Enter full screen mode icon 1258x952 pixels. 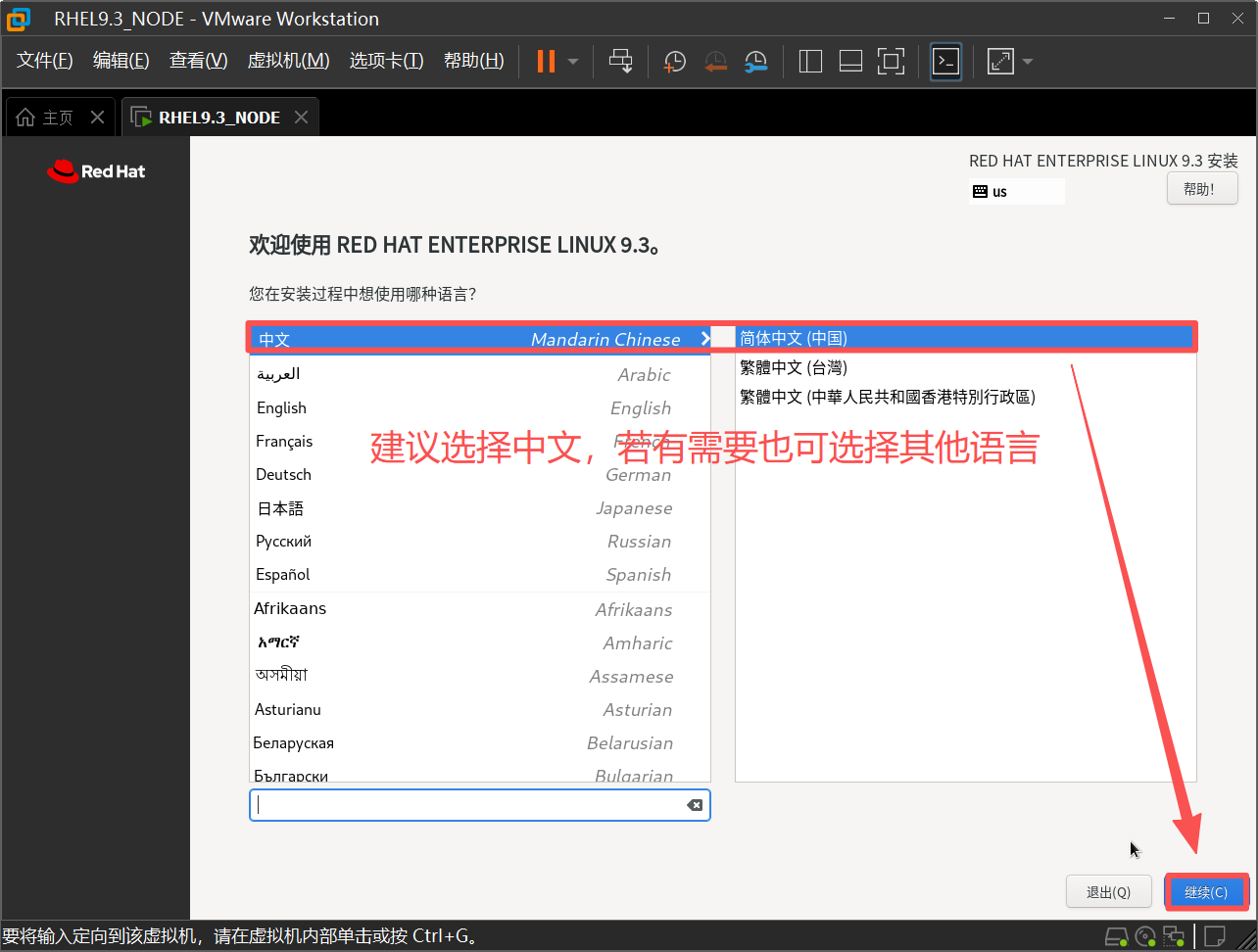(x=891, y=62)
